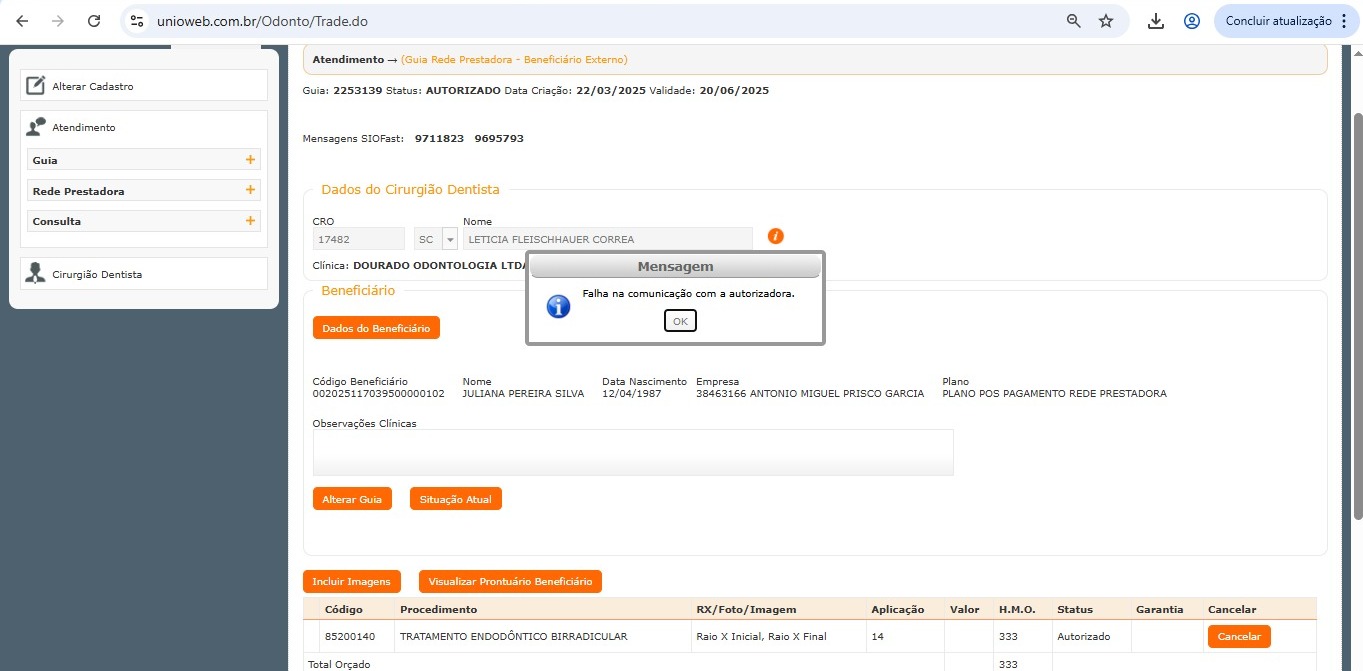
Task: Expand the Guia section plus sign
Action: (x=250, y=160)
